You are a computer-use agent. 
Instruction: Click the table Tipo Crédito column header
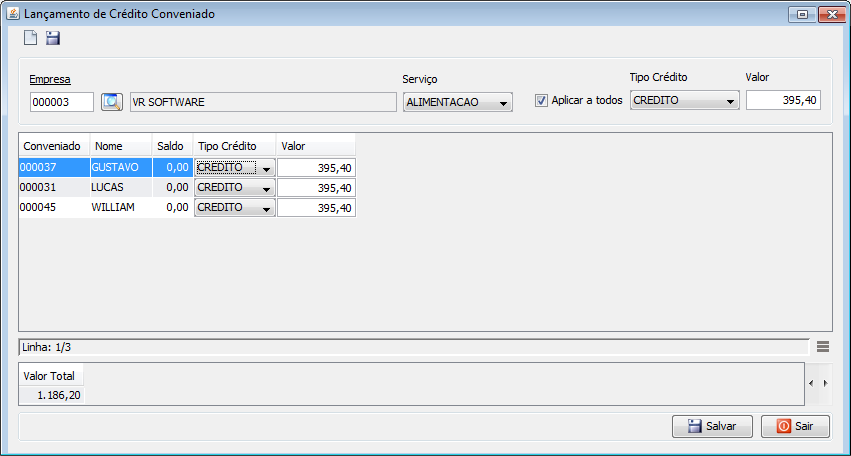click(x=234, y=146)
